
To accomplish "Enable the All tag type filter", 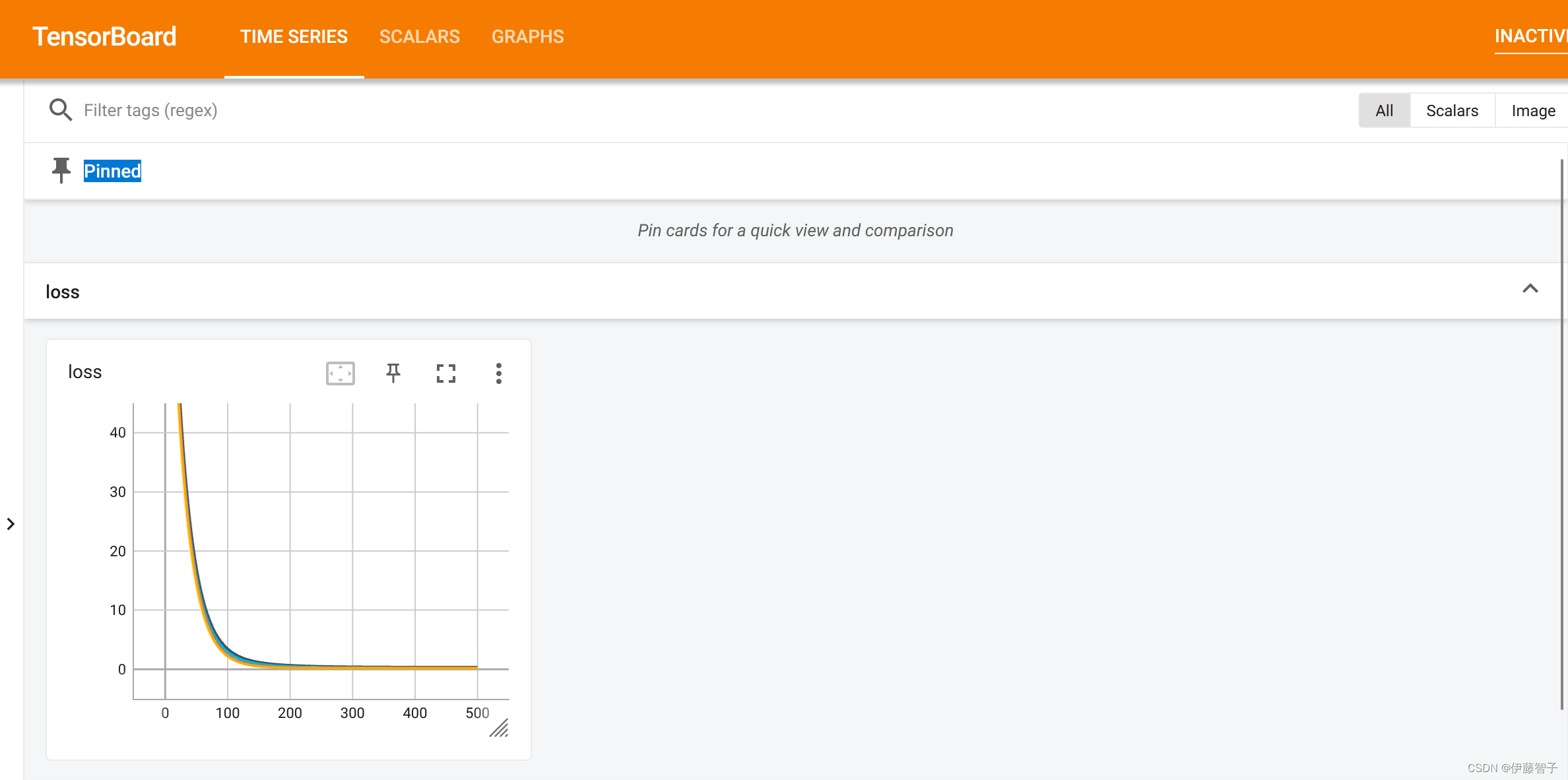I will point(1384,110).
